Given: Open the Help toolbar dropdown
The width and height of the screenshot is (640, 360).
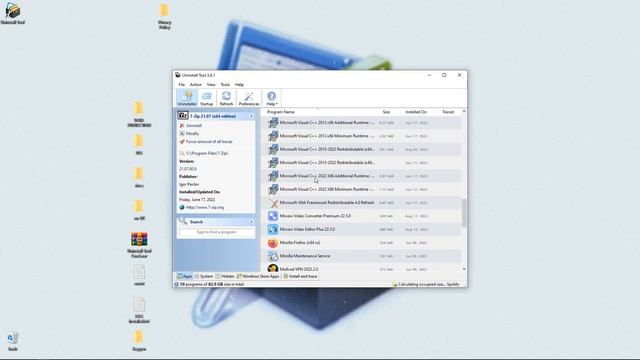Looking at the screenshot, I should [271, 98].
